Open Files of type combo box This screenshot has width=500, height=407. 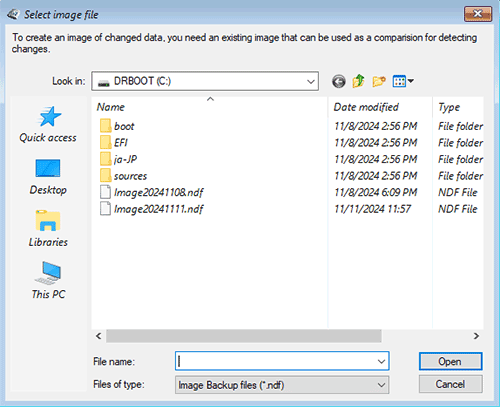pyautogui.click(x=282, y=385)
